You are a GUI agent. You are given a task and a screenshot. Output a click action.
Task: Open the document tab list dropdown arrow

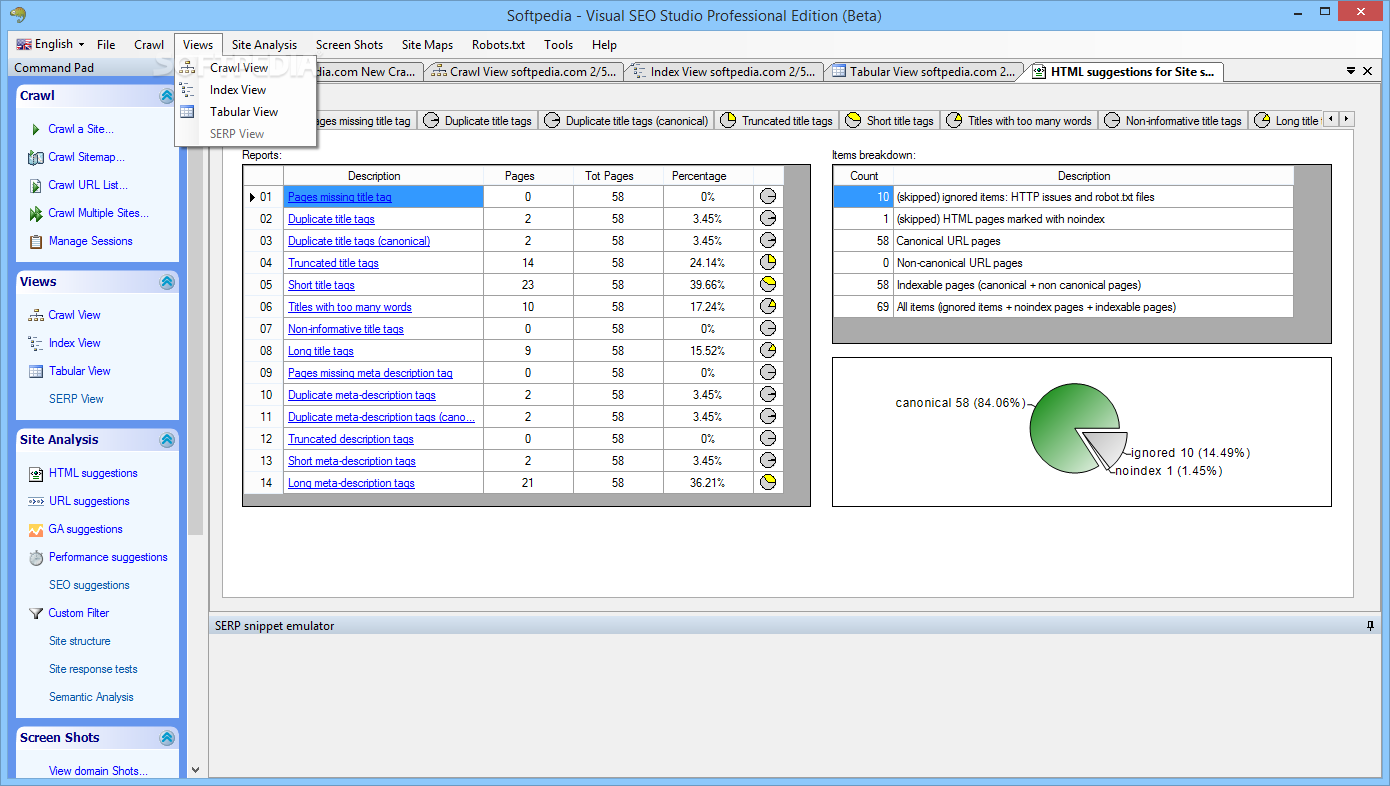pyautogui.click(x=1351, y=72)
